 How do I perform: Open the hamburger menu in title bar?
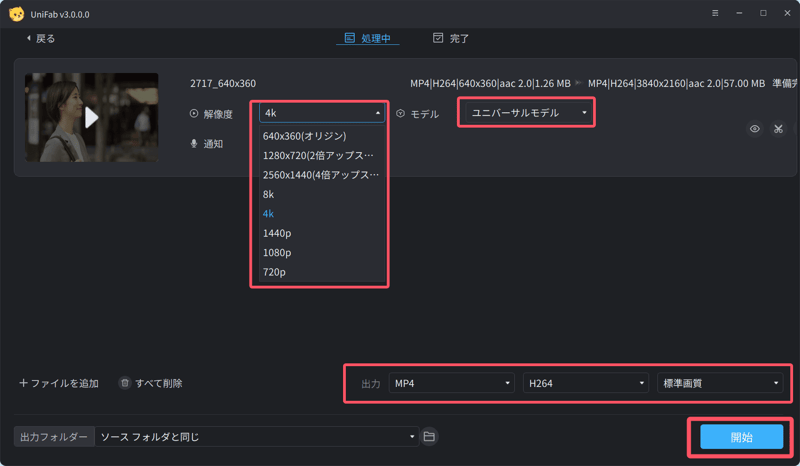pos(714,13)
